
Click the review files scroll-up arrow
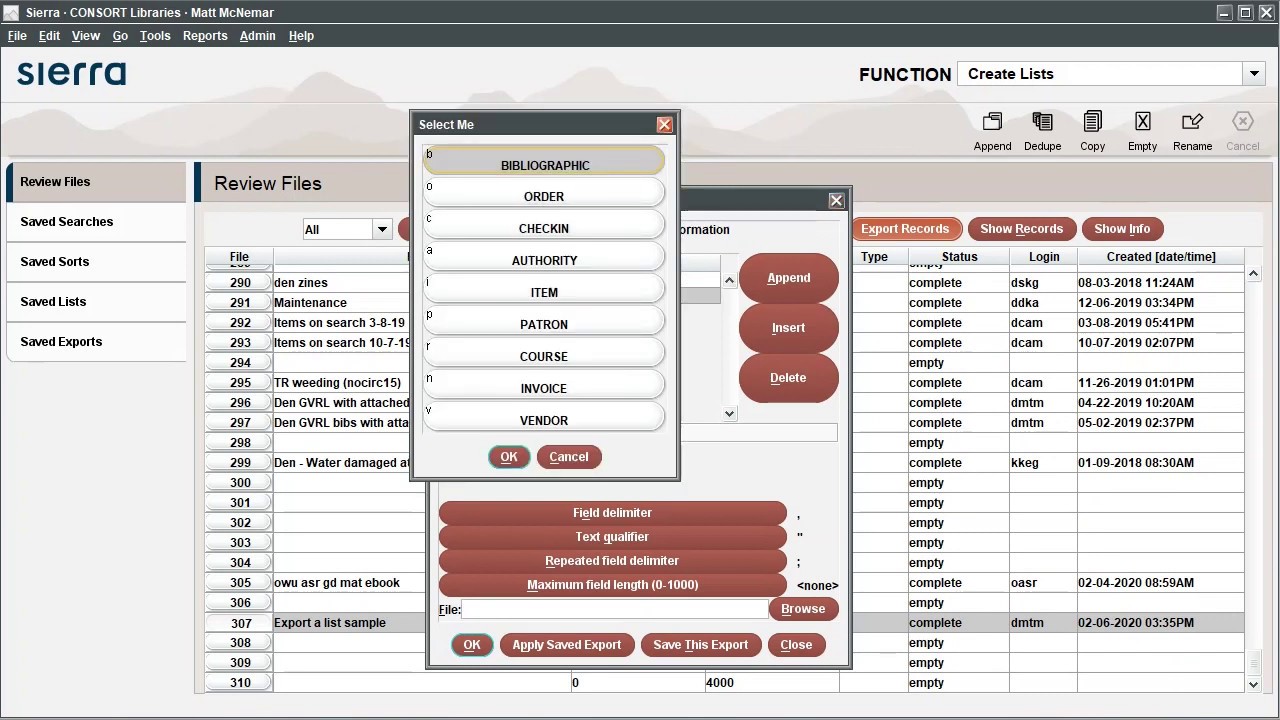pos(1253,273)
